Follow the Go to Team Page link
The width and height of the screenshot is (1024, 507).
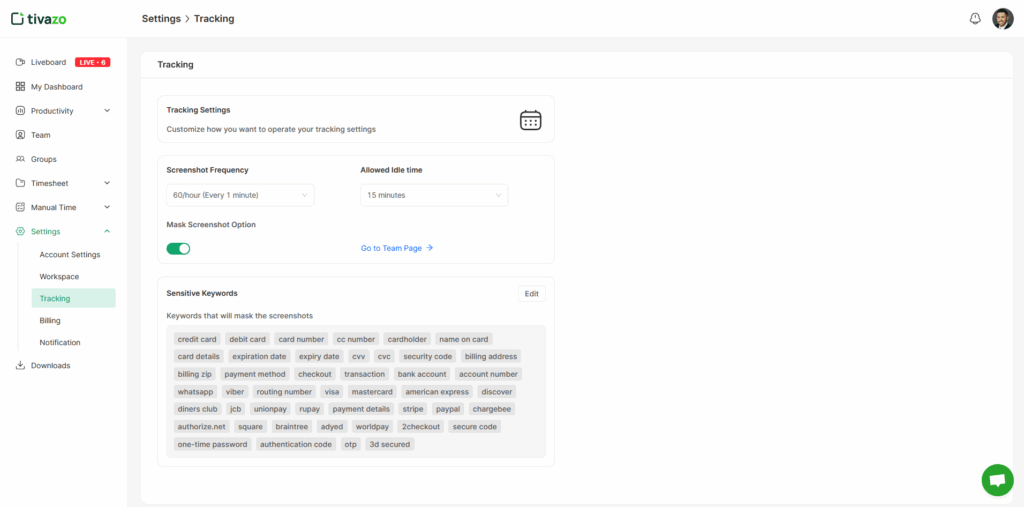397,248
